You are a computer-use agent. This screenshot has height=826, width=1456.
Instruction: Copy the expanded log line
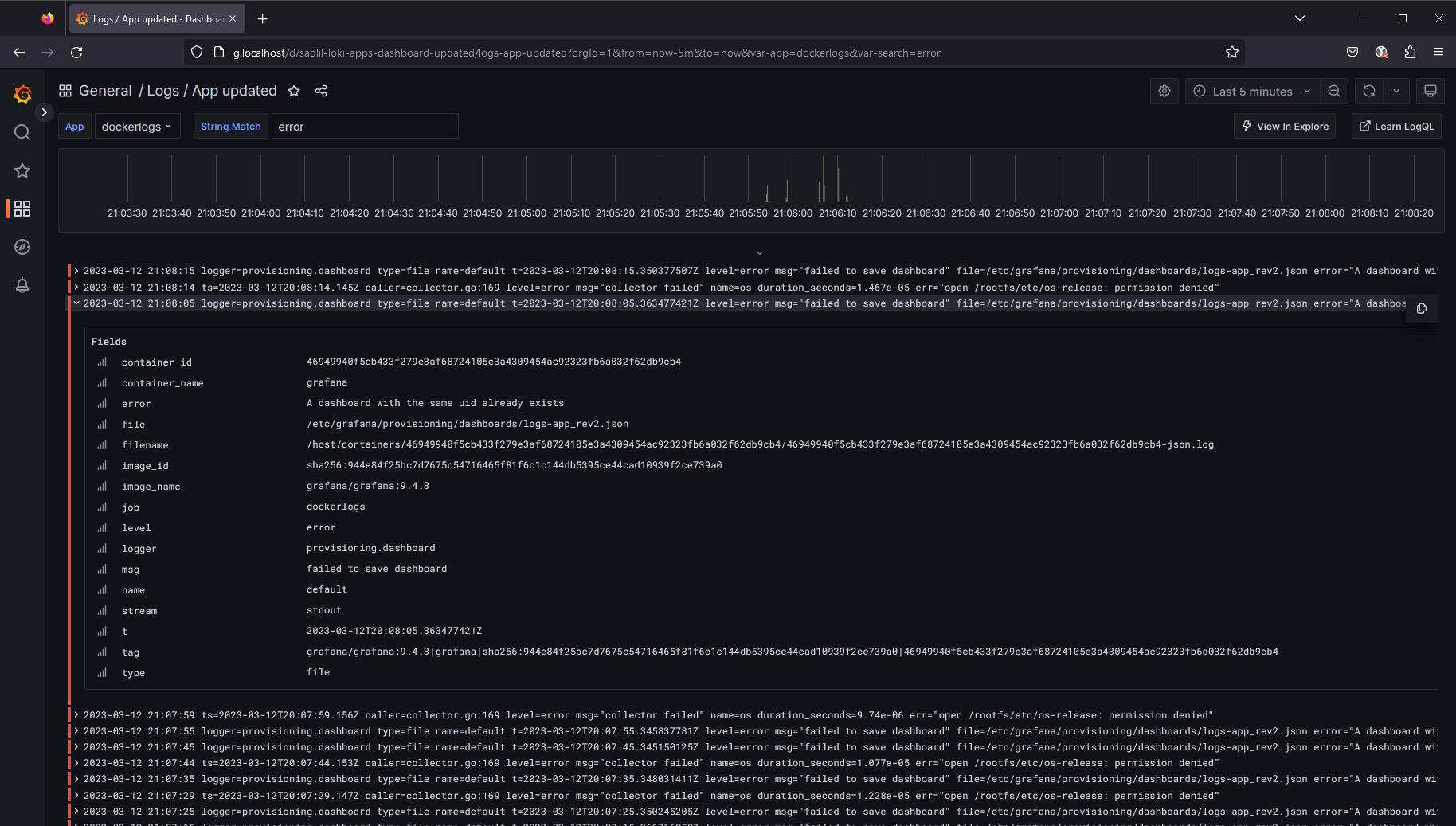[1422, 308]
